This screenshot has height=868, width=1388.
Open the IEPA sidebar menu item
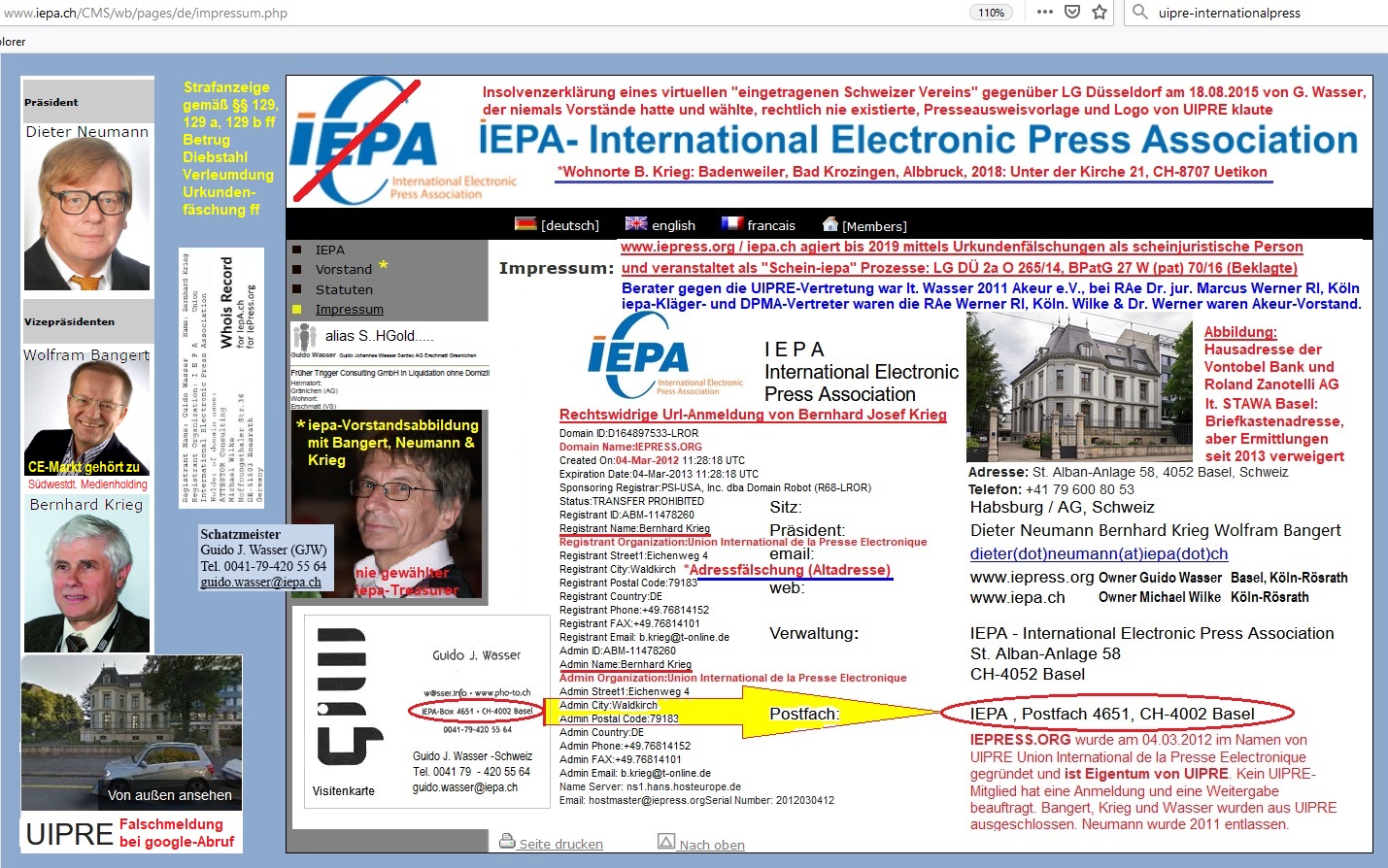click(x=330, y=250)
